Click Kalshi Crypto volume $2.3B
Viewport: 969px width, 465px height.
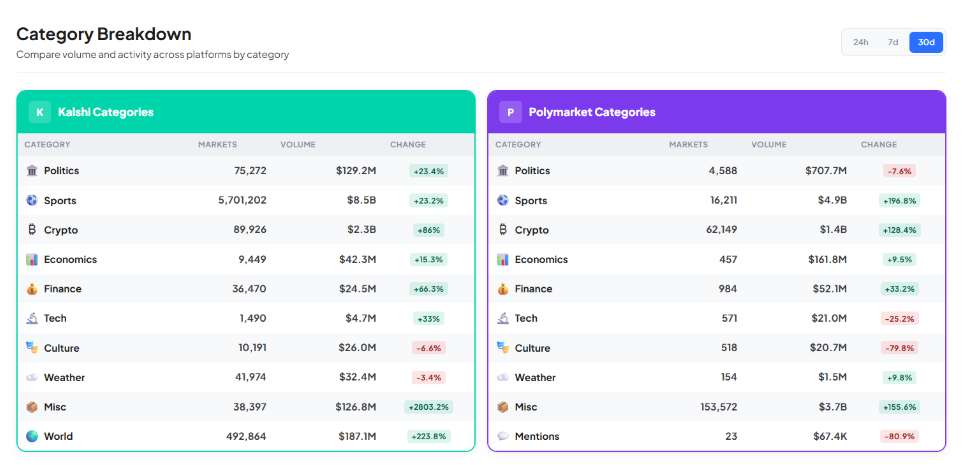(x=362, y=230)
